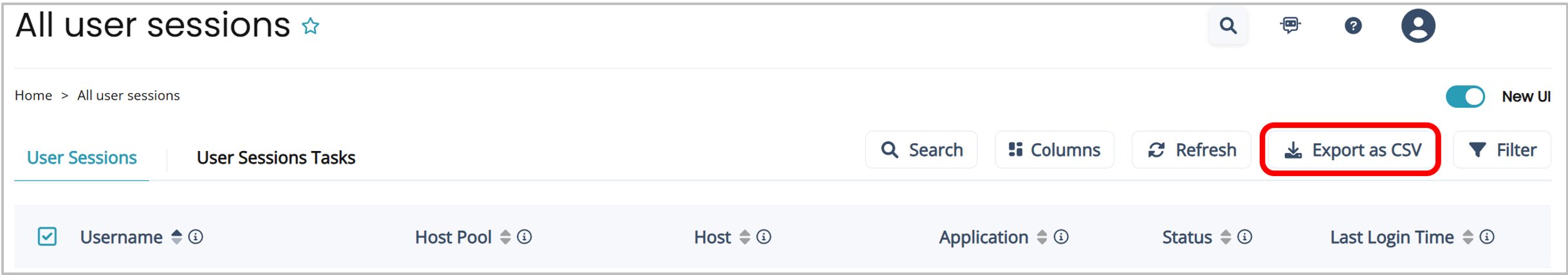
Task: Go to Home breadcrumb link
Action: point(33,96)
